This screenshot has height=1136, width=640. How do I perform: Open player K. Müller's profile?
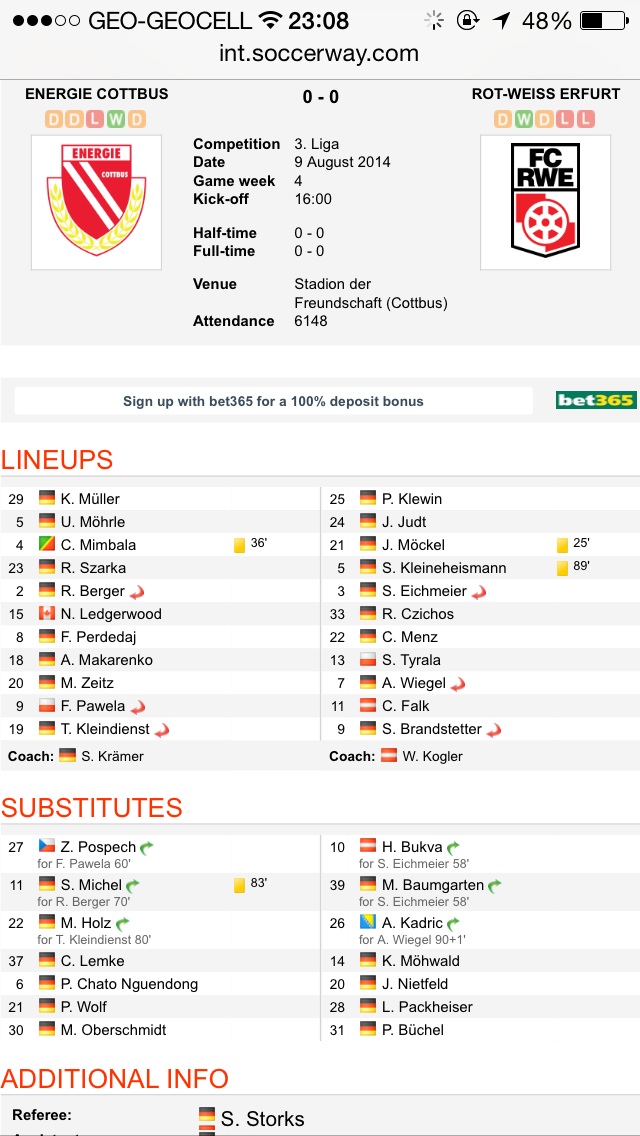(90, 499)
